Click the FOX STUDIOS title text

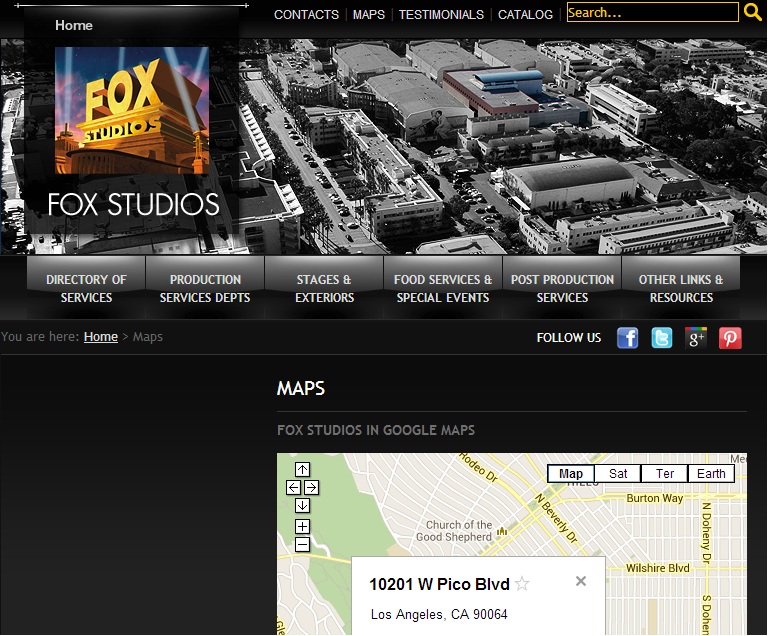coord(133,204)
